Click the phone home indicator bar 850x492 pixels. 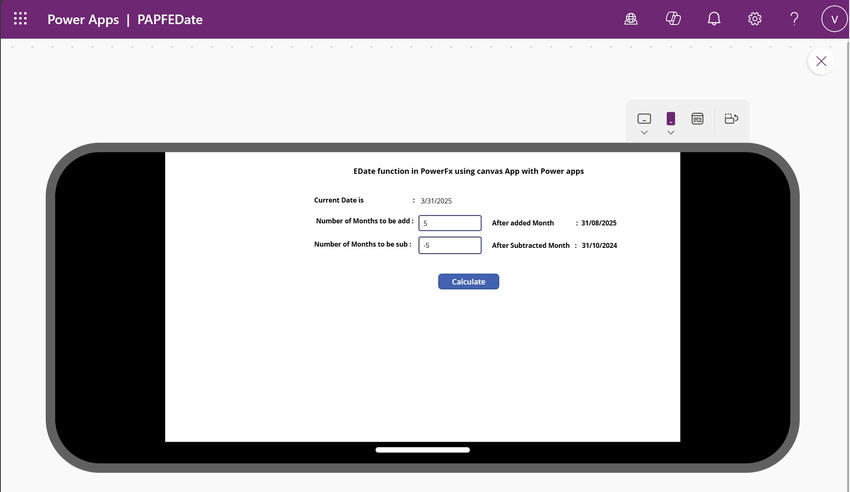[423, 450]
